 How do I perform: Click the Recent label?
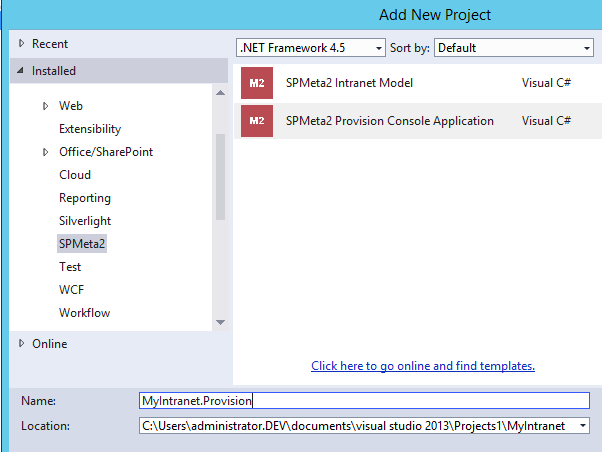[x=50, y=44]
